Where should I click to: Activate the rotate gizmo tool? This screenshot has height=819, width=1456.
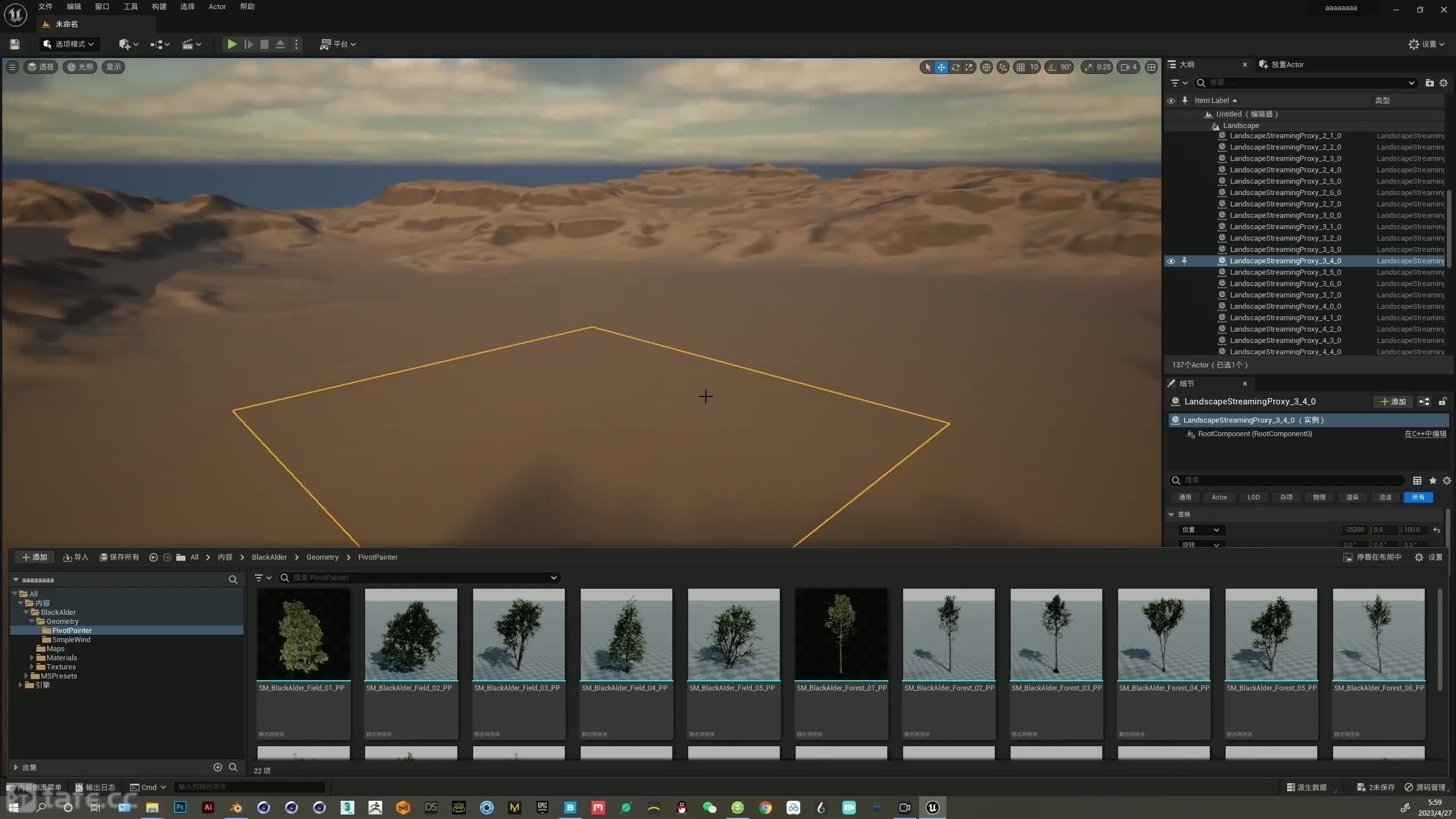[955, 67]
